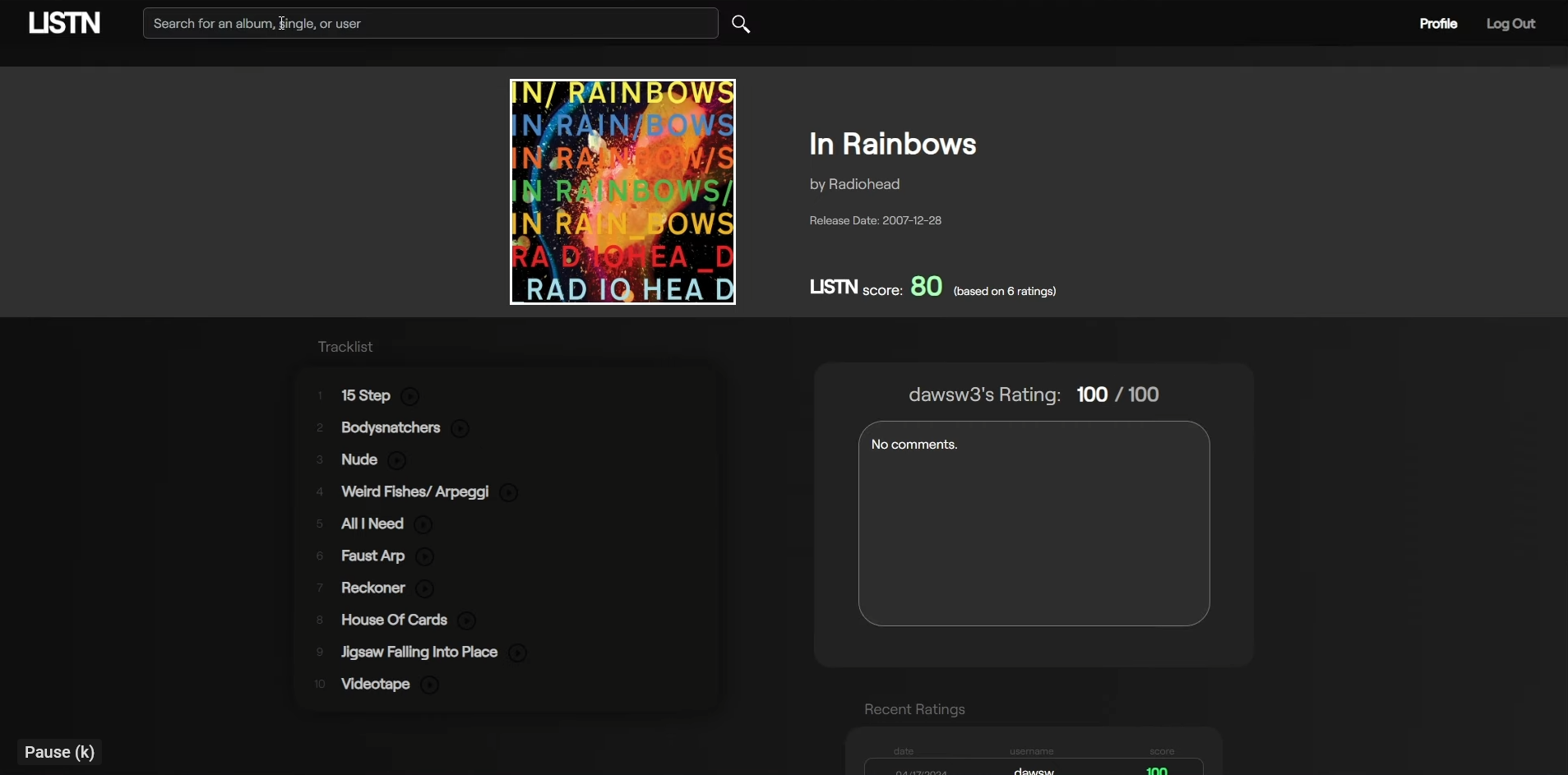Click play button beside Videotape

pyautogui.click(x=430, y=685)
